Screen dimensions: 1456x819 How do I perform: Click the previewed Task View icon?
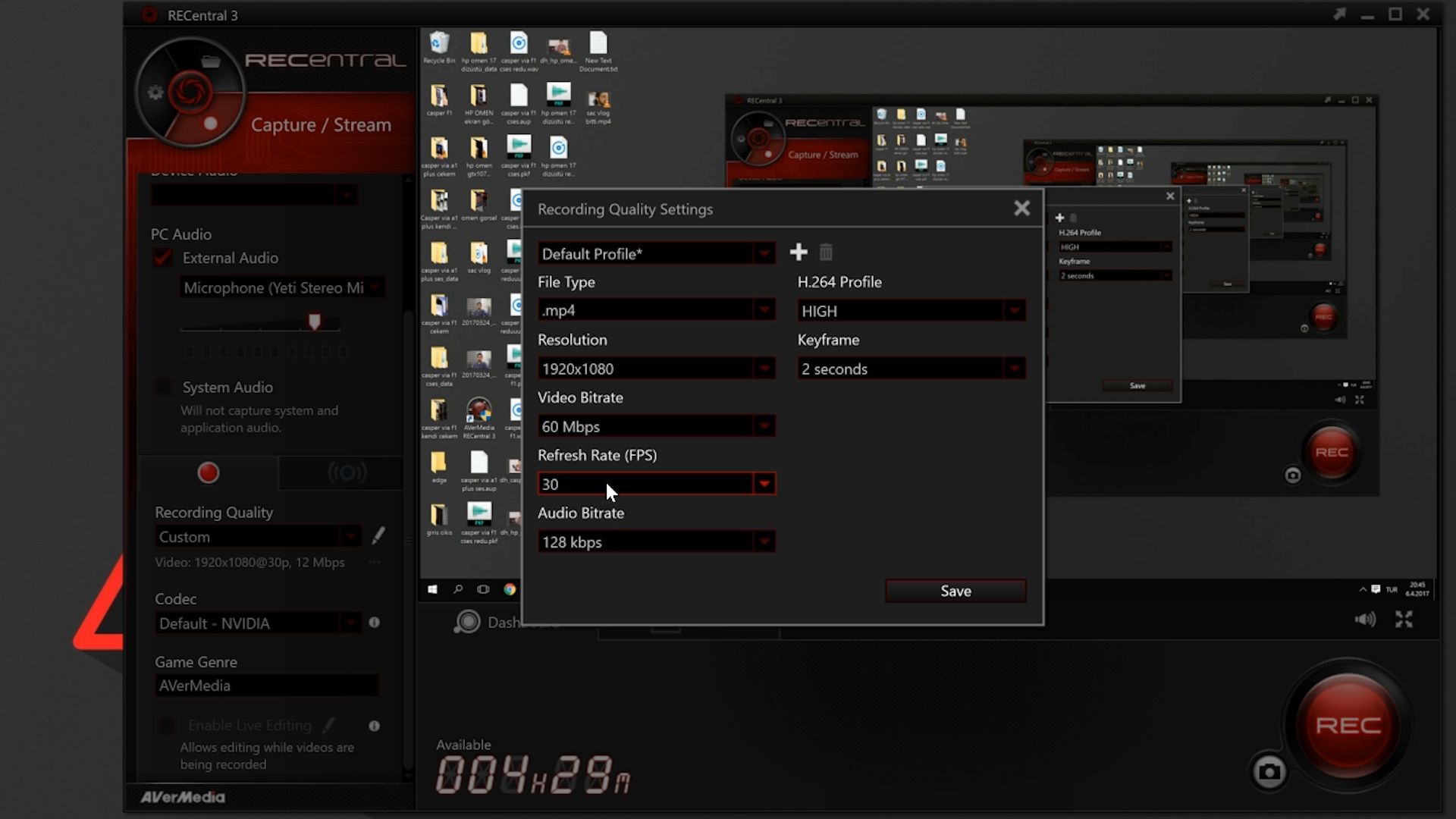(483, 589)
